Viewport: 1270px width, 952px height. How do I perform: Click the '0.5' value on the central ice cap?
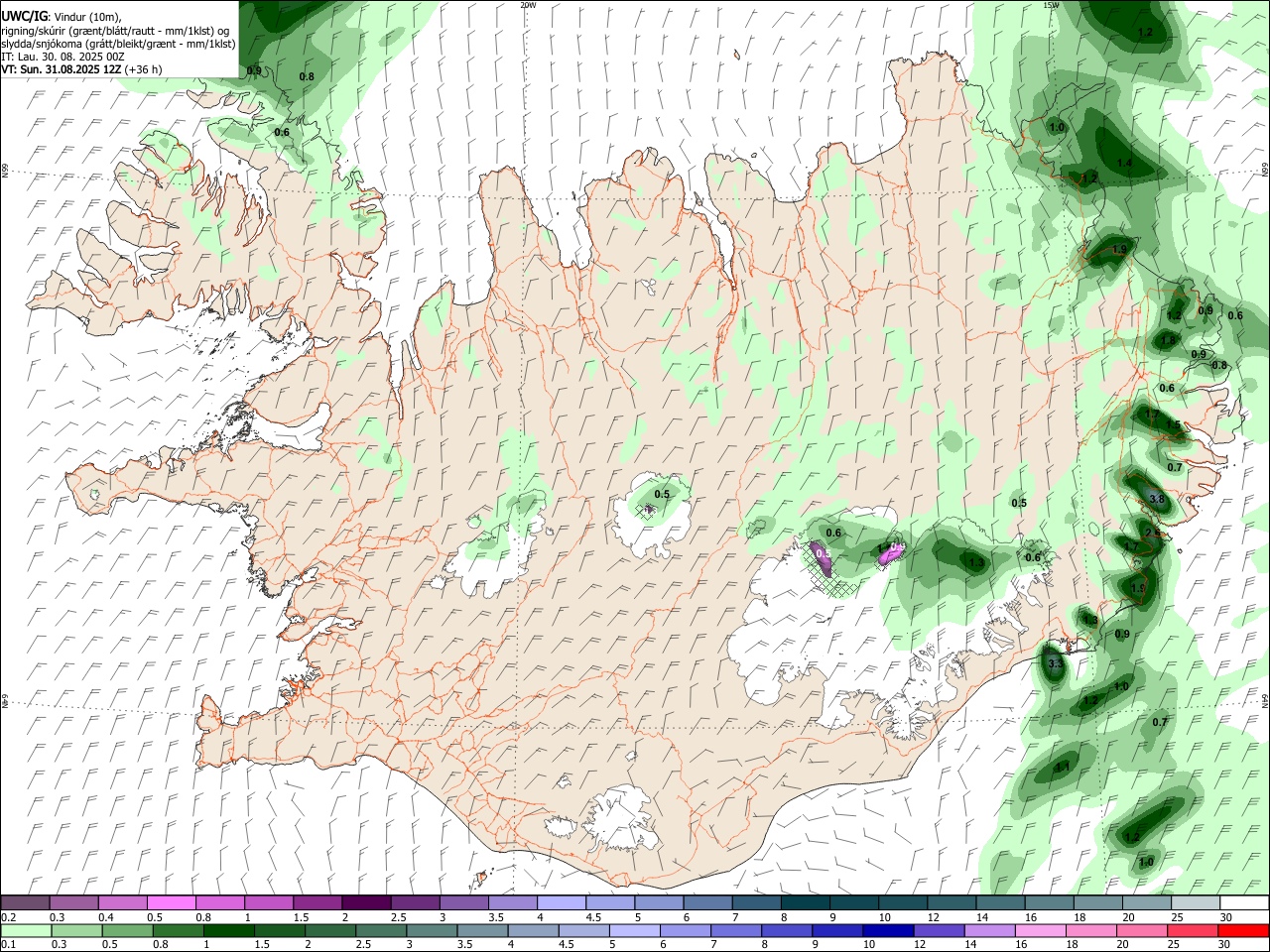point(663,494)
